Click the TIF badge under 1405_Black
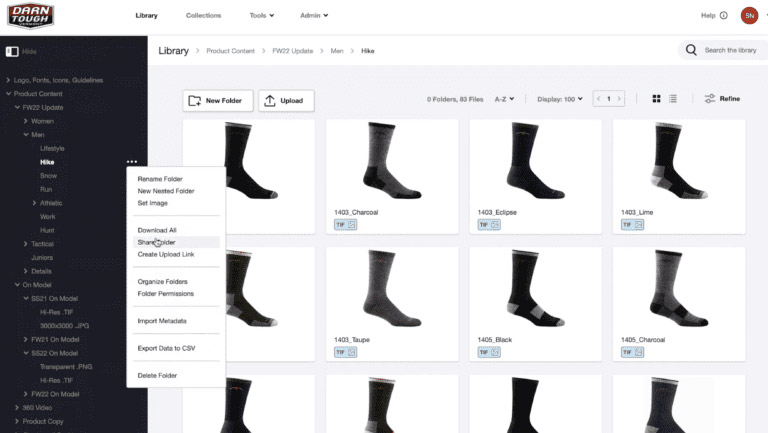This screenshot has width=768, height=433. [x=489, y=352]
